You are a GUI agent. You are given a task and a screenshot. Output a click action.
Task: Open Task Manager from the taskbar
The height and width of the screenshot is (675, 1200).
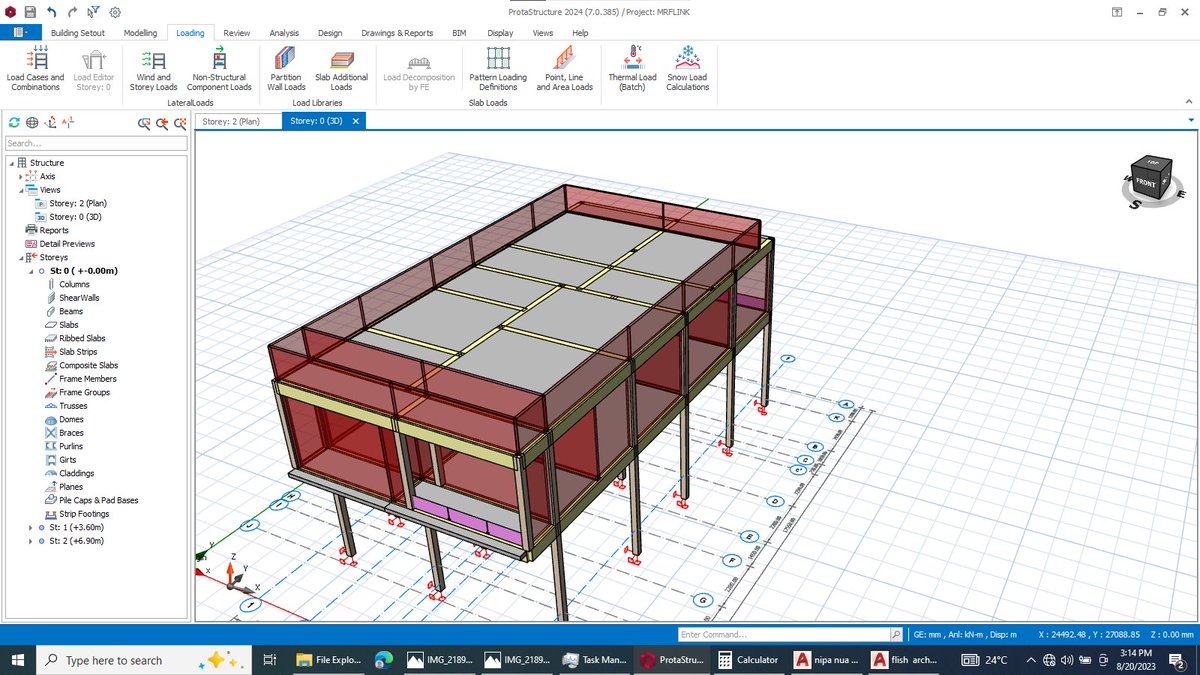595,660
